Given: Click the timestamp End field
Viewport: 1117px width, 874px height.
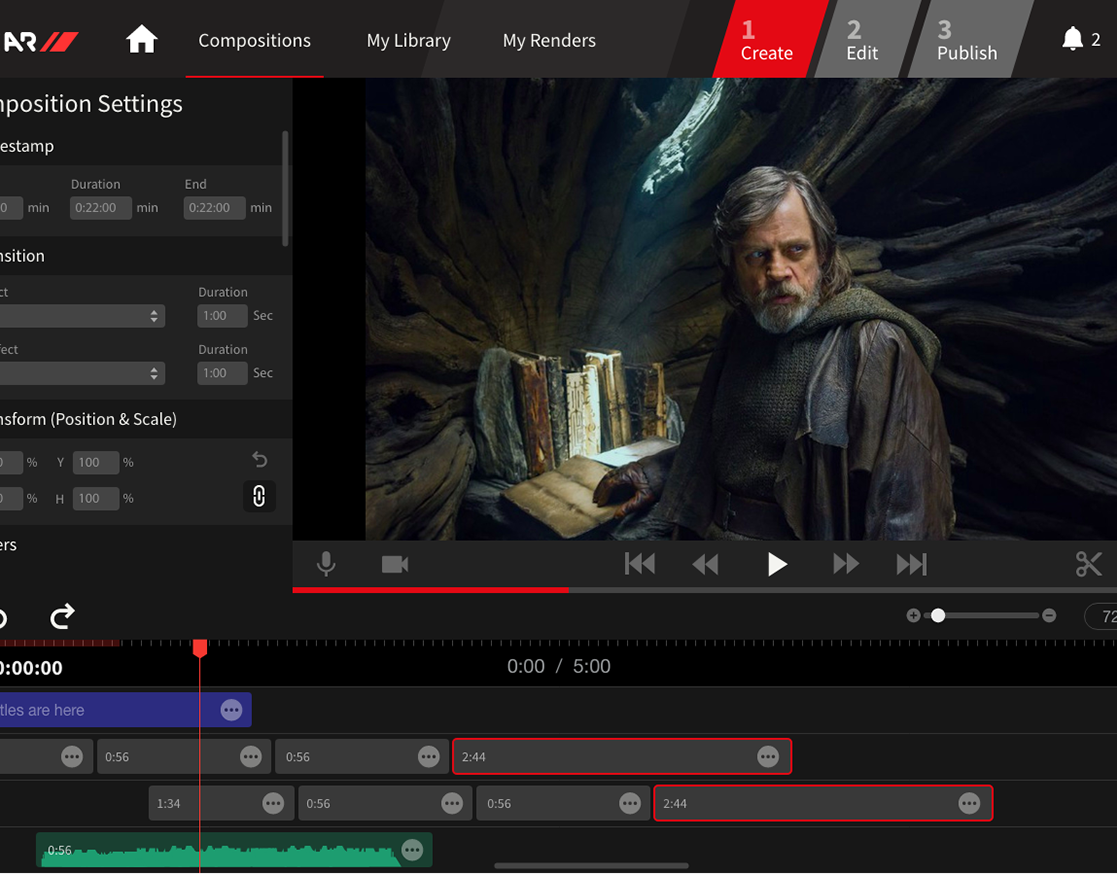Looking at the screenshot, I should pyautogui.click(x=214, y=208).
